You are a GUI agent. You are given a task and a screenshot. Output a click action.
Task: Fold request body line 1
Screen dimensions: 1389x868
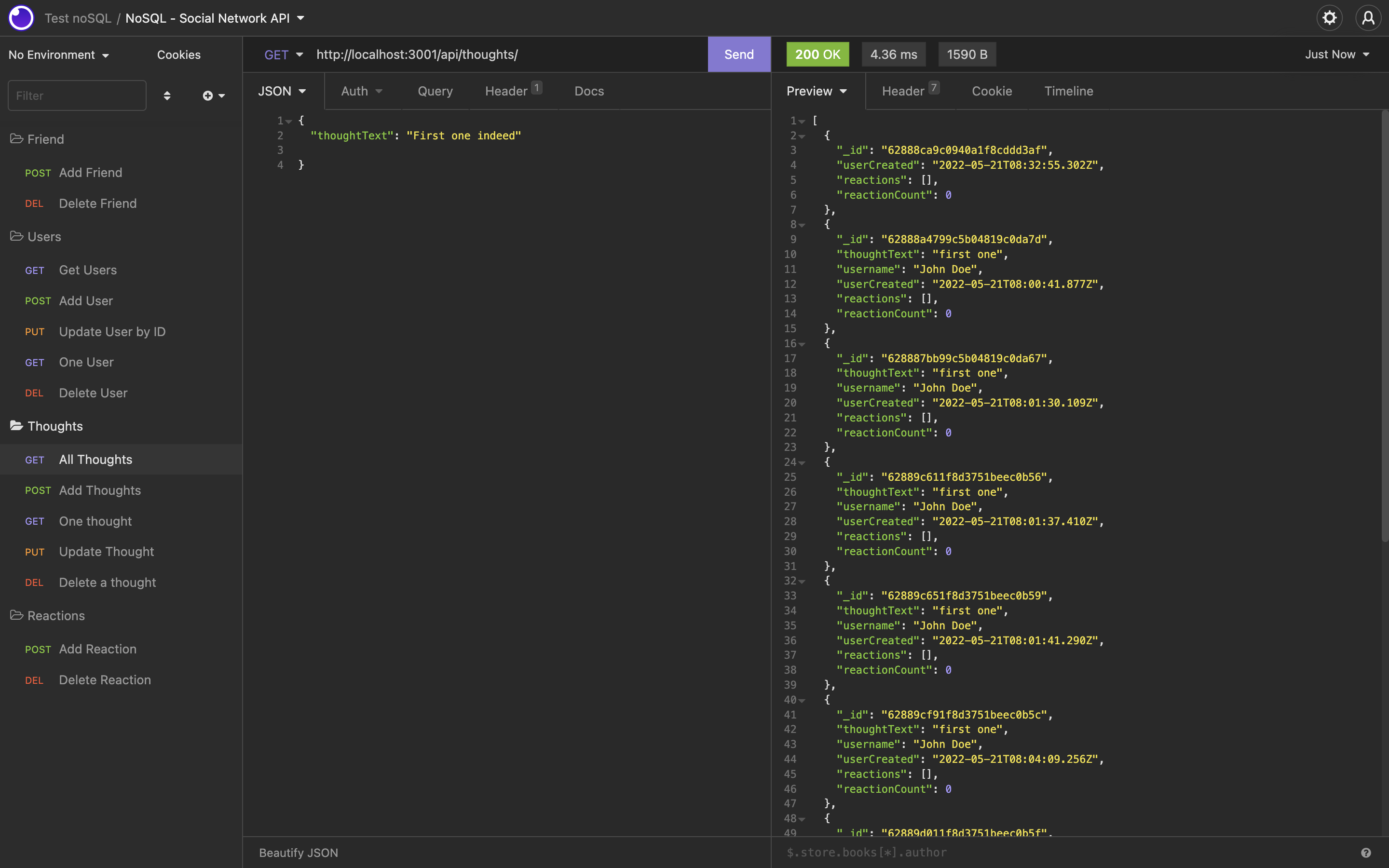coord(289,122)
